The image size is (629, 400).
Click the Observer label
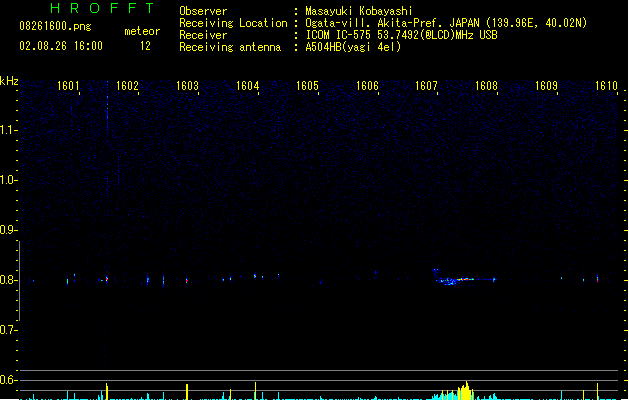tap(203, 11)
